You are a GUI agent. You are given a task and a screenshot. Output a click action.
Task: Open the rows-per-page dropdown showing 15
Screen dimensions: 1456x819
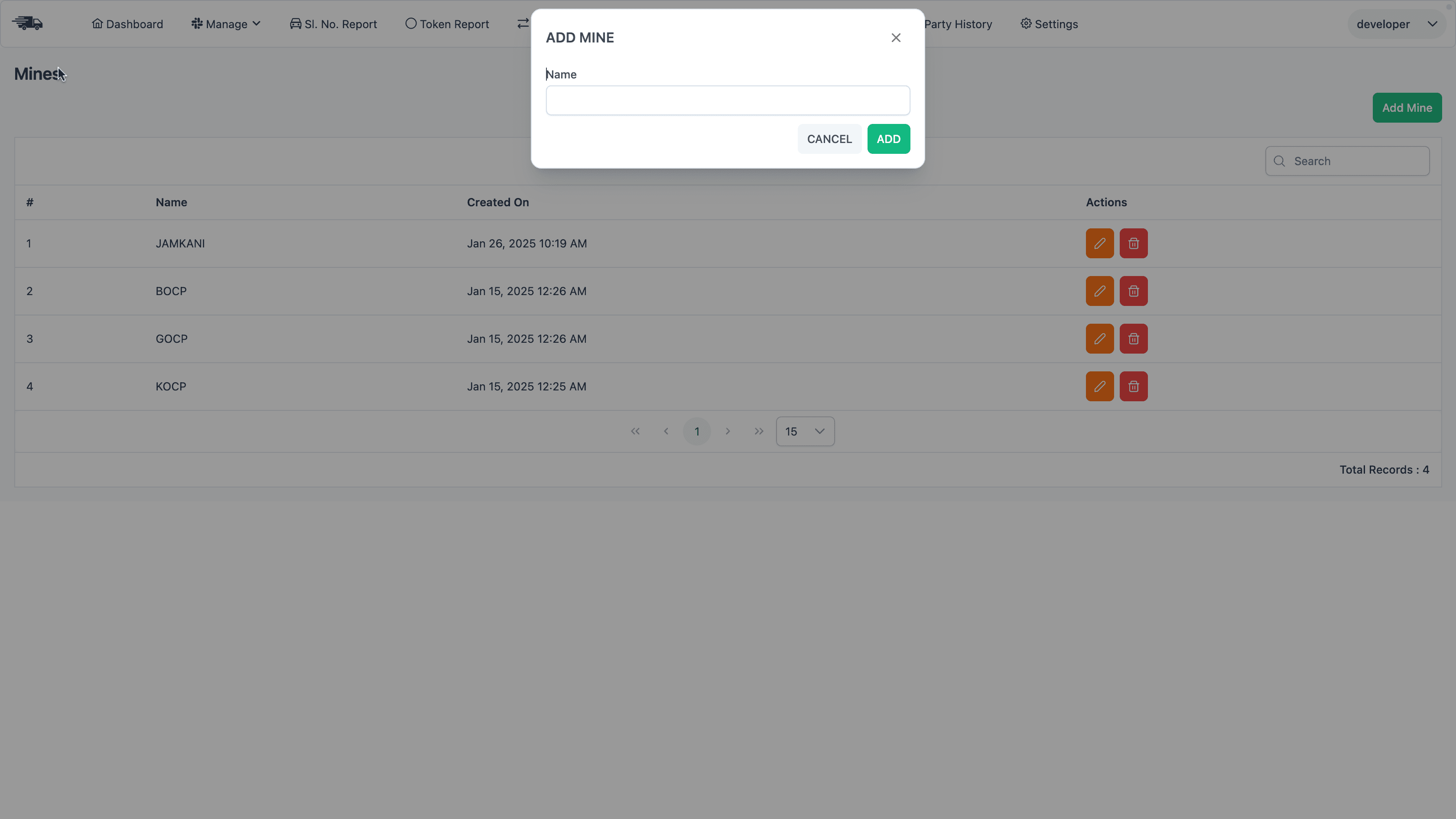[x=805, y=432]
